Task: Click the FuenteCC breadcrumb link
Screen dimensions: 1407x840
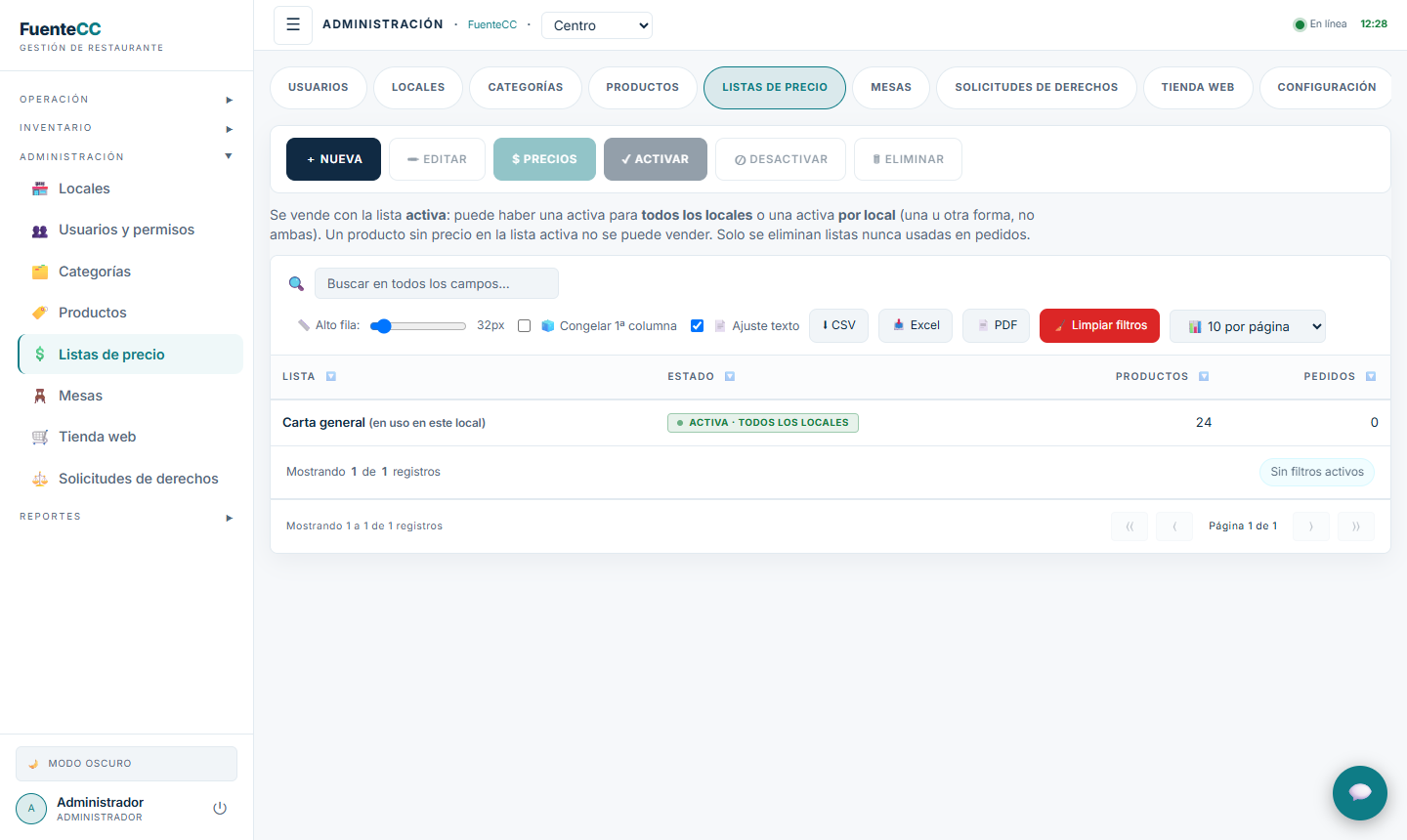Action: click(x=492, y=25)
